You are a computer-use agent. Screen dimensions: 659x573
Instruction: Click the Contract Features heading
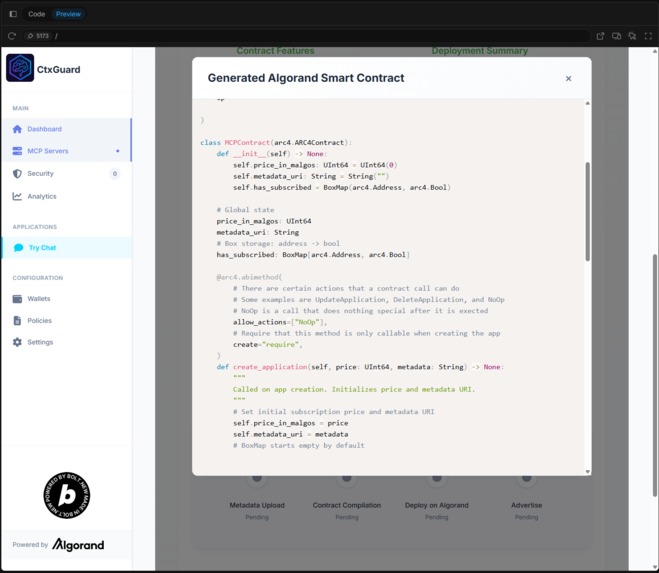click(x=275, y=51)
